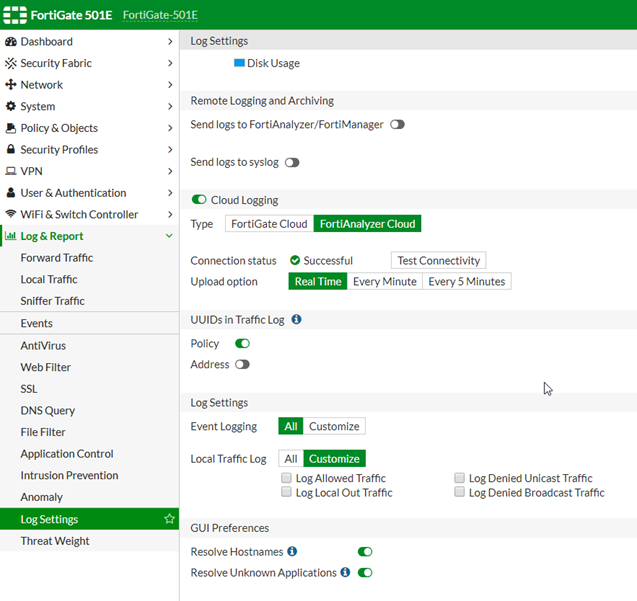This screenshot has height=601, width=637.
Task: Click the System gear icon
Action: 11,106
